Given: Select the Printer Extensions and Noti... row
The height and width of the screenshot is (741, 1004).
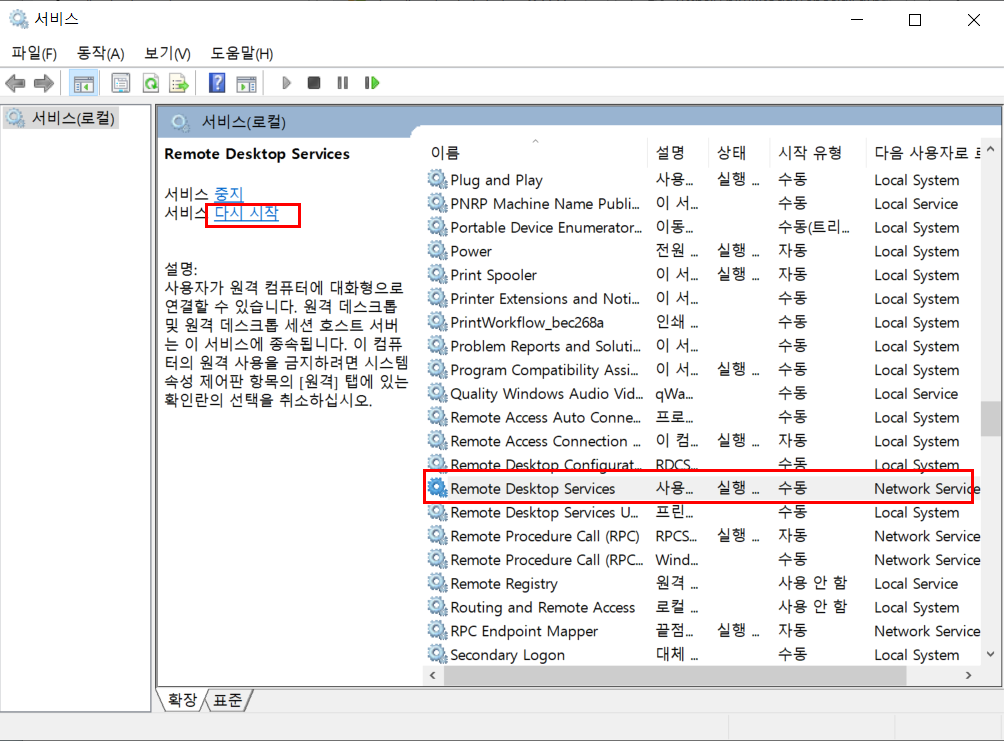Looking at the screenshot, I should click(x=702, y=298).
